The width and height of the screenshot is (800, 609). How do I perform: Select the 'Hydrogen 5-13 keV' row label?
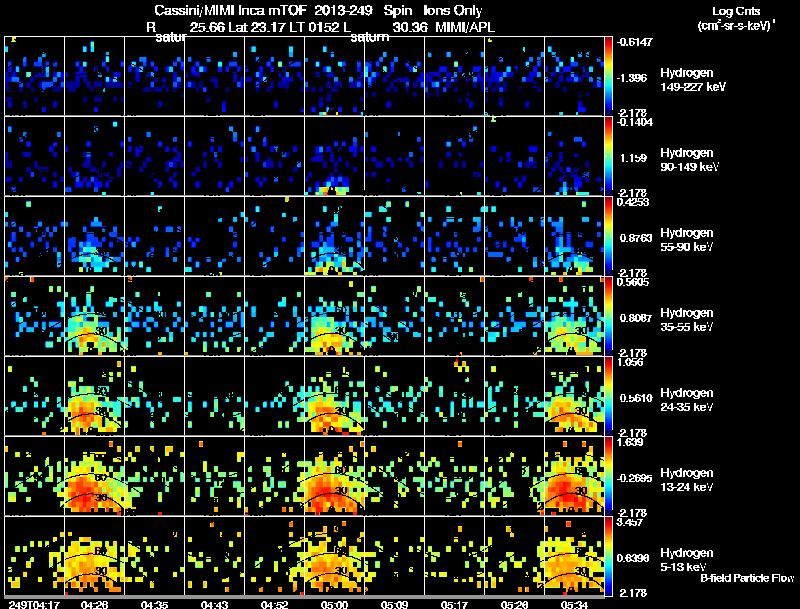point(687,560)
